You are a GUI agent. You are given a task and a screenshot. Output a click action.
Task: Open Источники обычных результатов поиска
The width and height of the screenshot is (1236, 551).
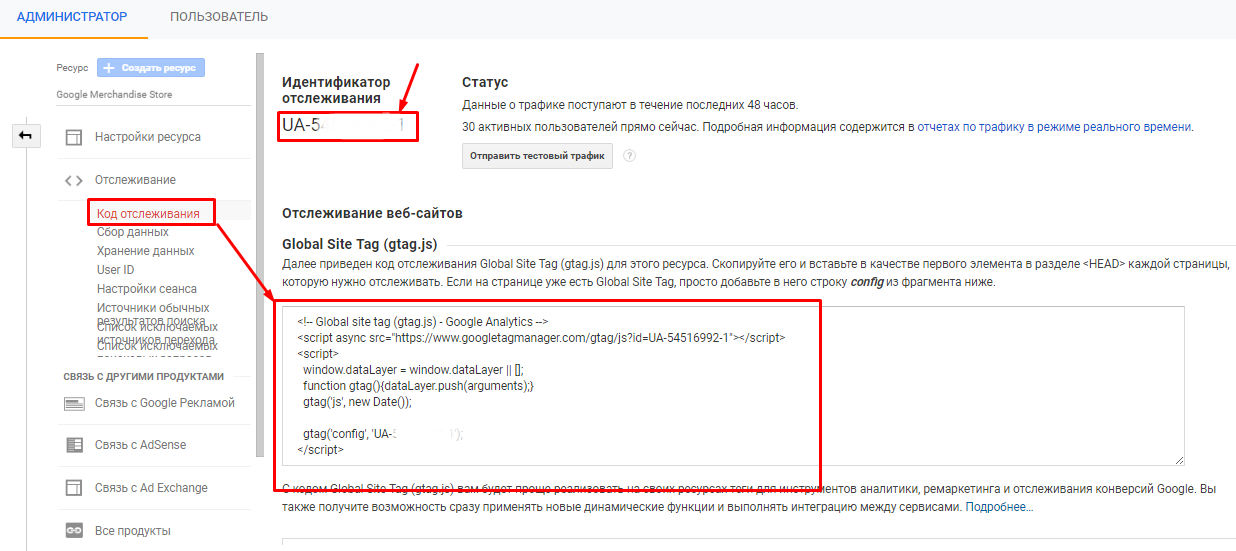click(155, 314)
